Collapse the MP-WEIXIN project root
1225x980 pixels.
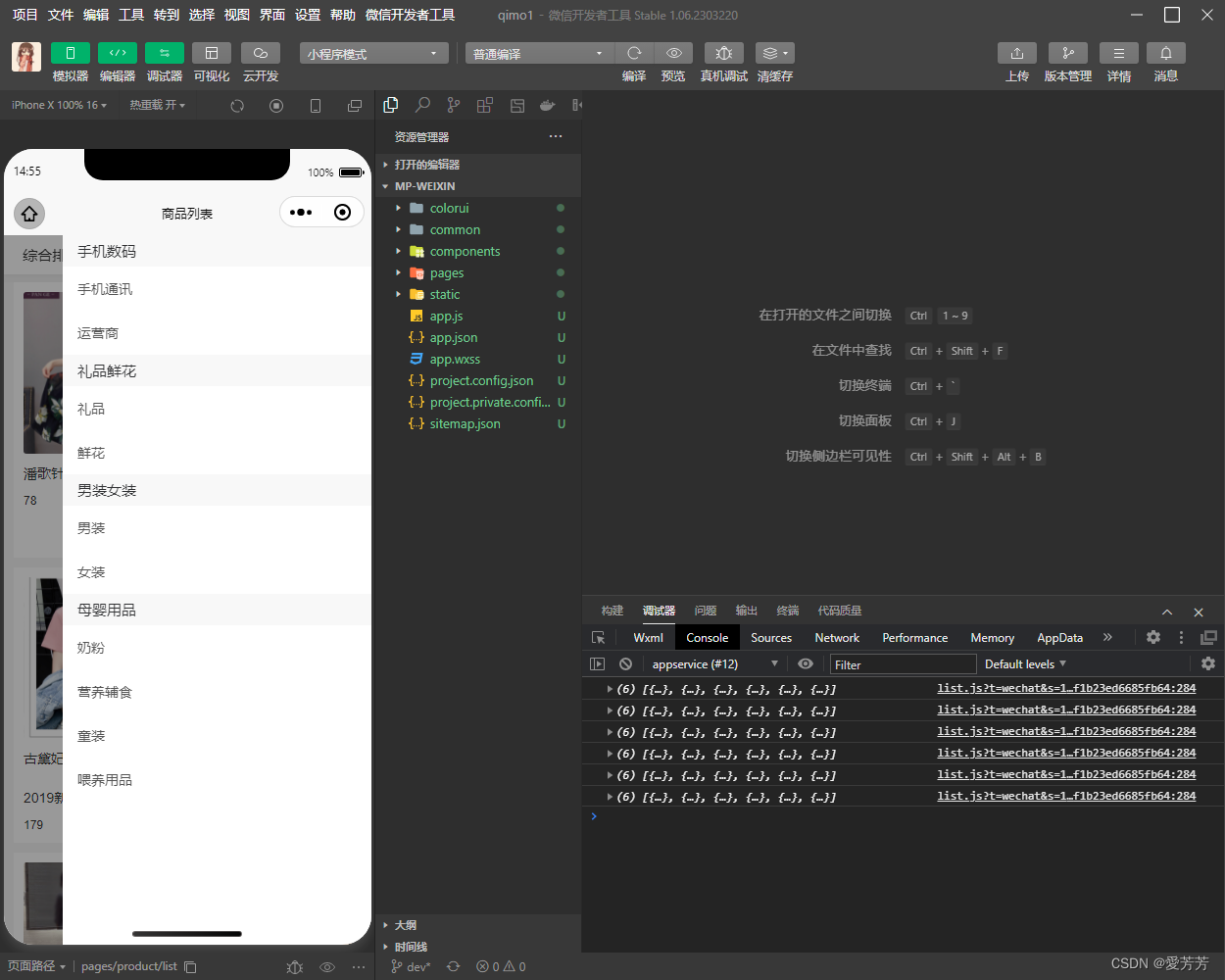(478, 186)
